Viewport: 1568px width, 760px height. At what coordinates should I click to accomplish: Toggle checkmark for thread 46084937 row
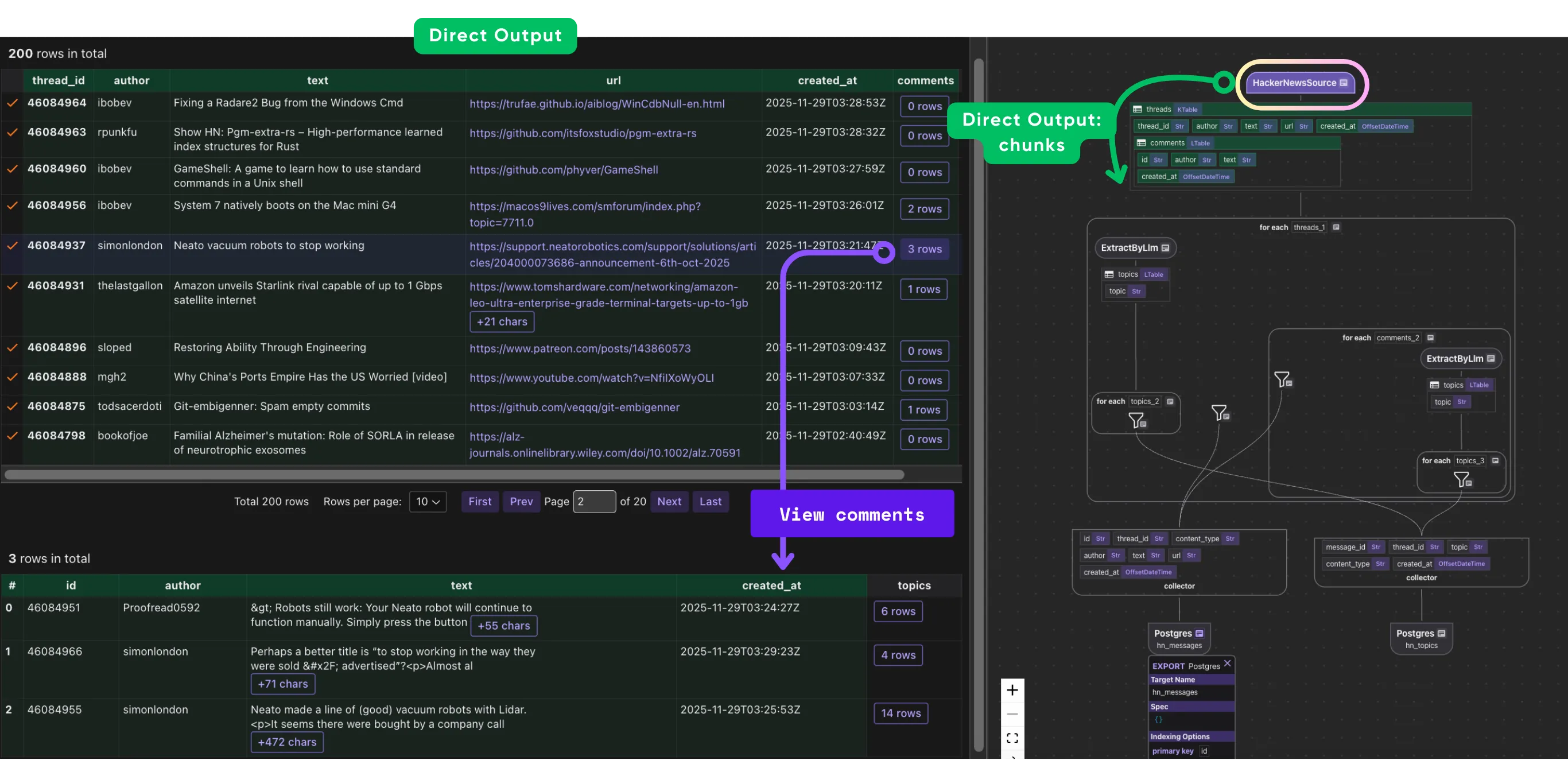[12, 246]
